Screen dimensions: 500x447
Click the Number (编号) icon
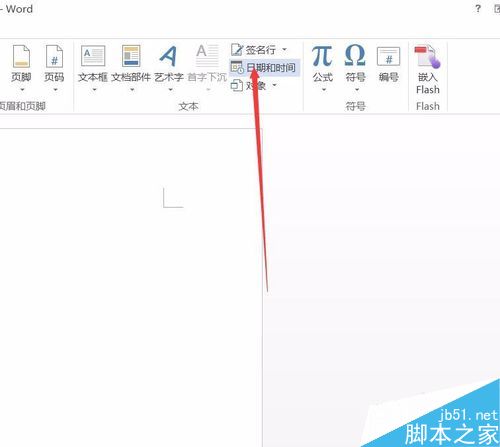(x=388, y=57)
